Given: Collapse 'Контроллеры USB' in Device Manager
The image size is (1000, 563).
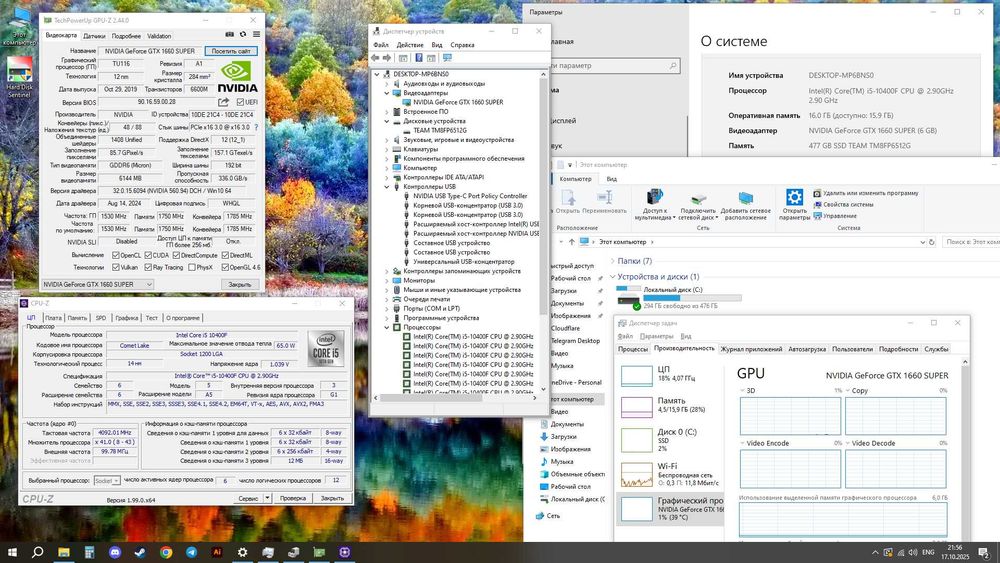Looking at the screenshot, I should tap(387, 187).
